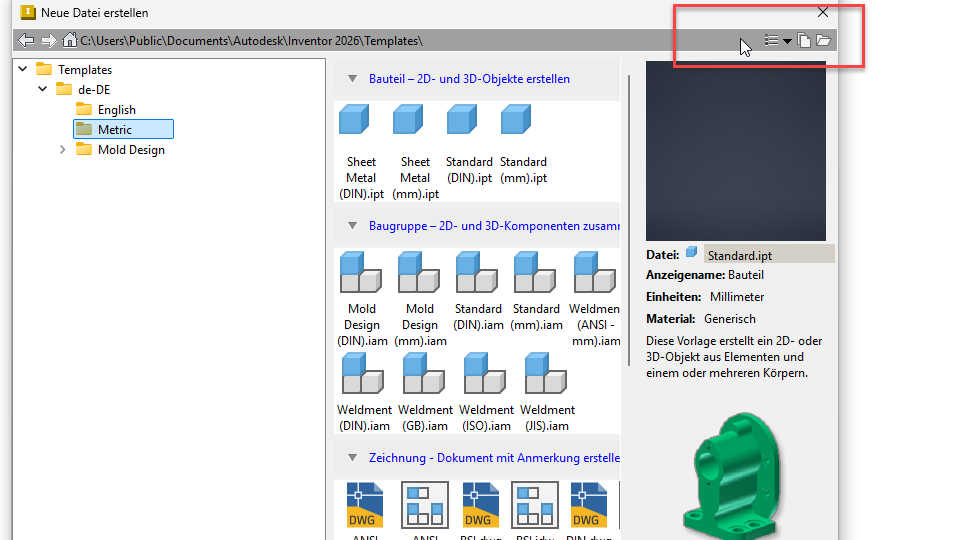Select Sheet Metal (mm).ipt template
This screenshot has height=540, width=960.
click(415, 152)
